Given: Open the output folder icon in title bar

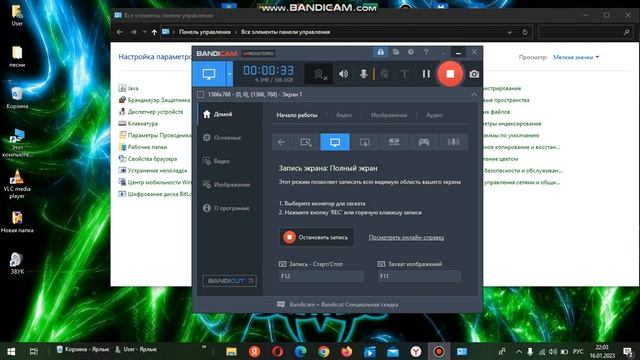Looking at the screenshot, I should point(396,52).
